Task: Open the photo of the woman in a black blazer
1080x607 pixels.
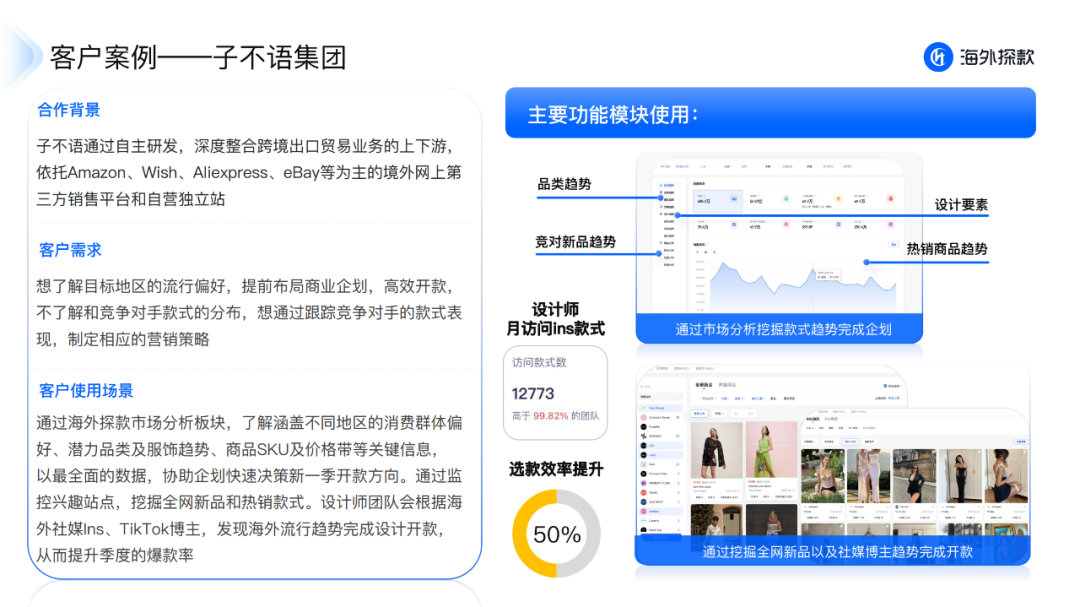Action: 915,476
